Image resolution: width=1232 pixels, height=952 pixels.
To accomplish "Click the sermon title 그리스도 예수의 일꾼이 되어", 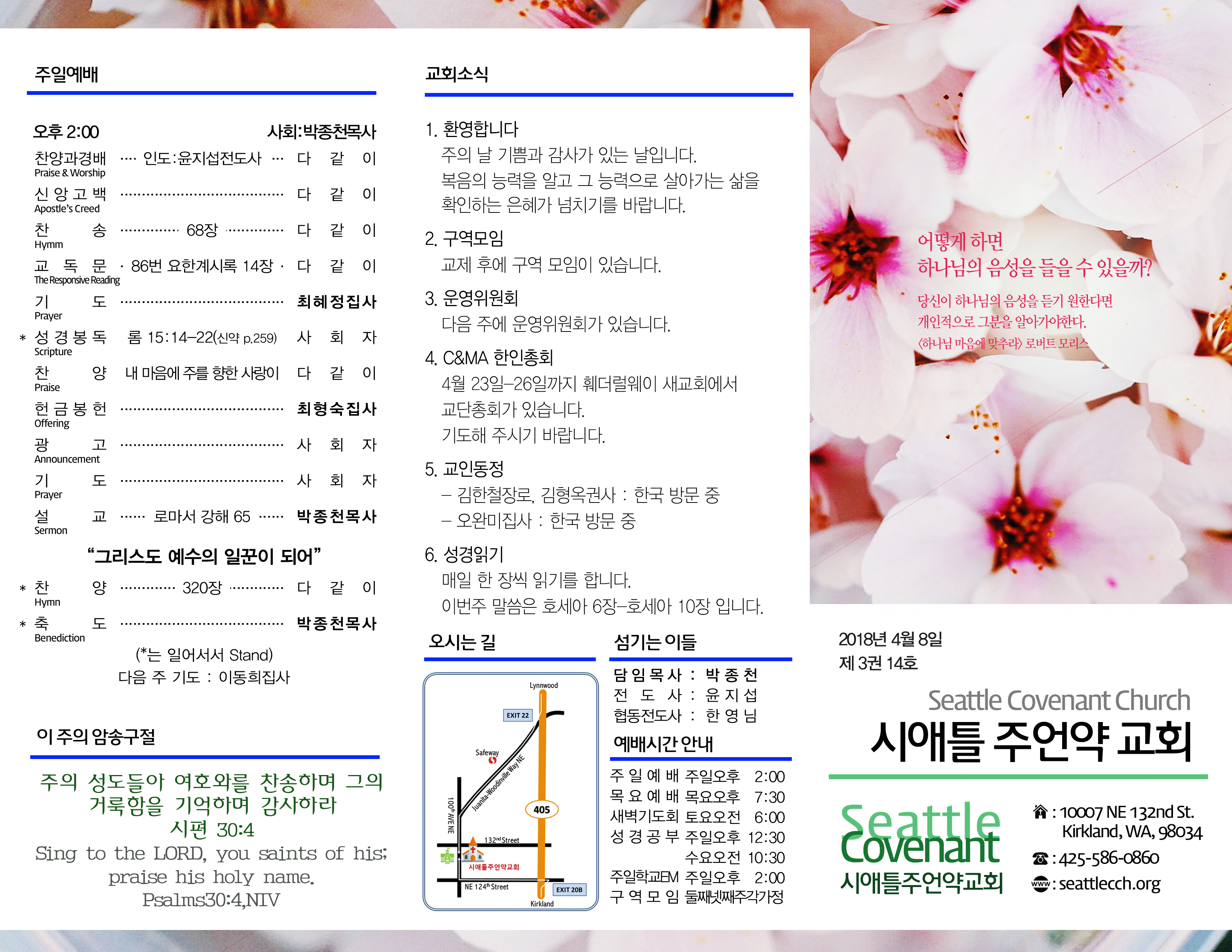I will [x=204, y=557].
